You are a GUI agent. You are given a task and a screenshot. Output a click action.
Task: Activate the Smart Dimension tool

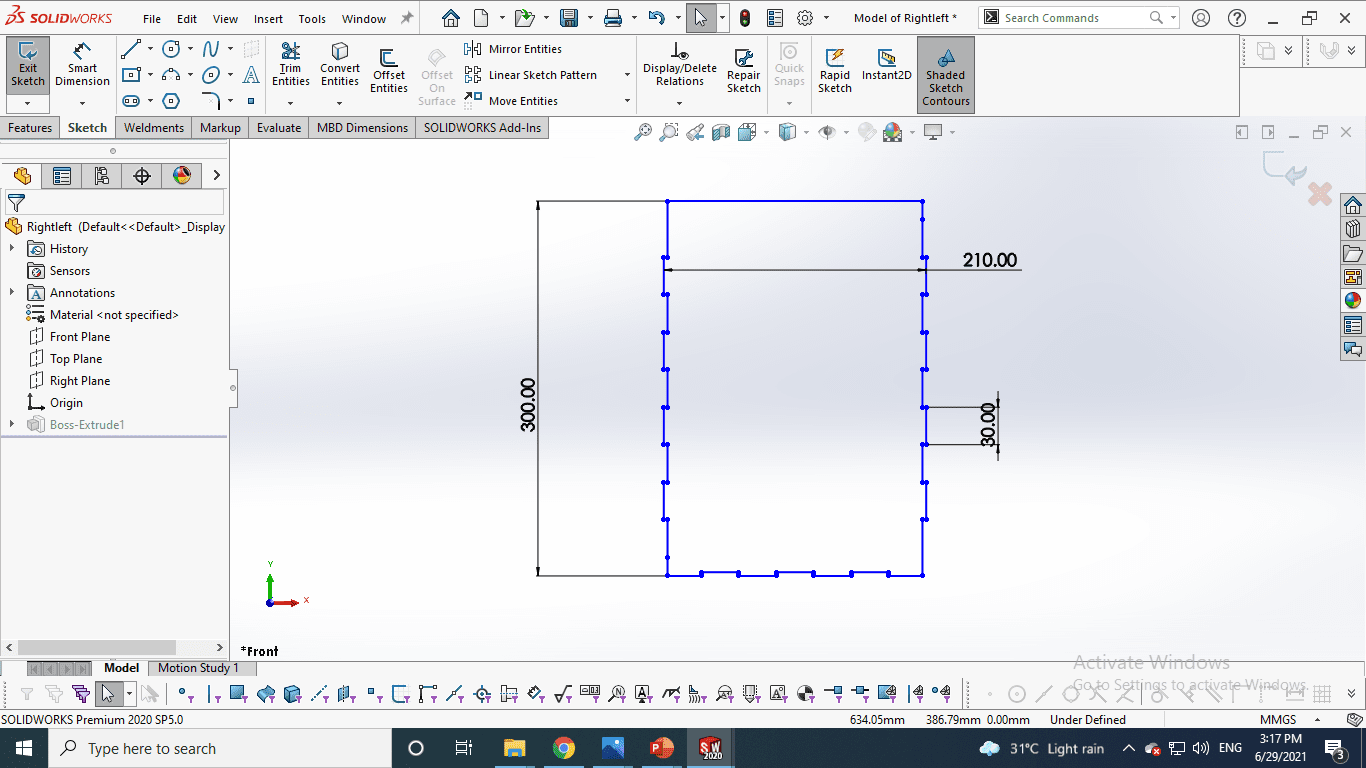pyautogui.click(x=82, y=66)
